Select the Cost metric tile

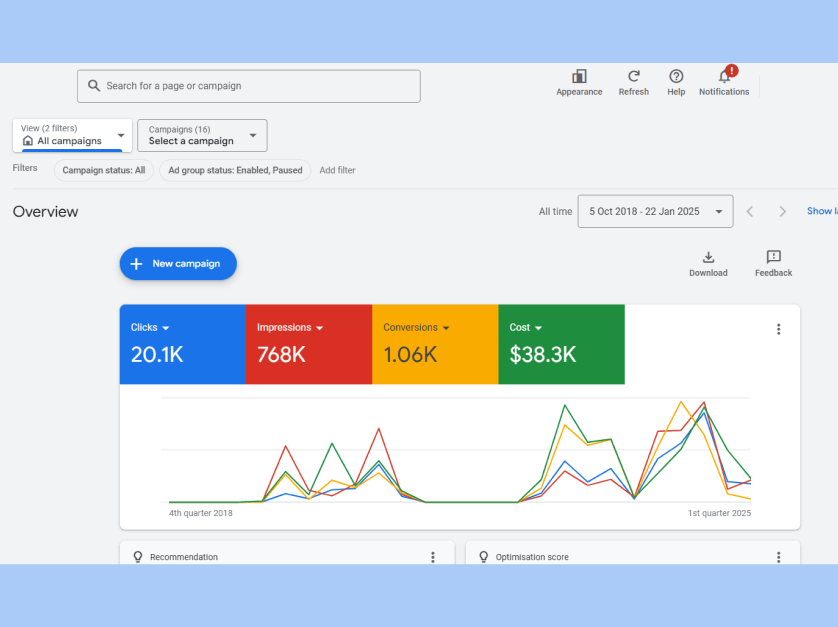coord(560,344)
